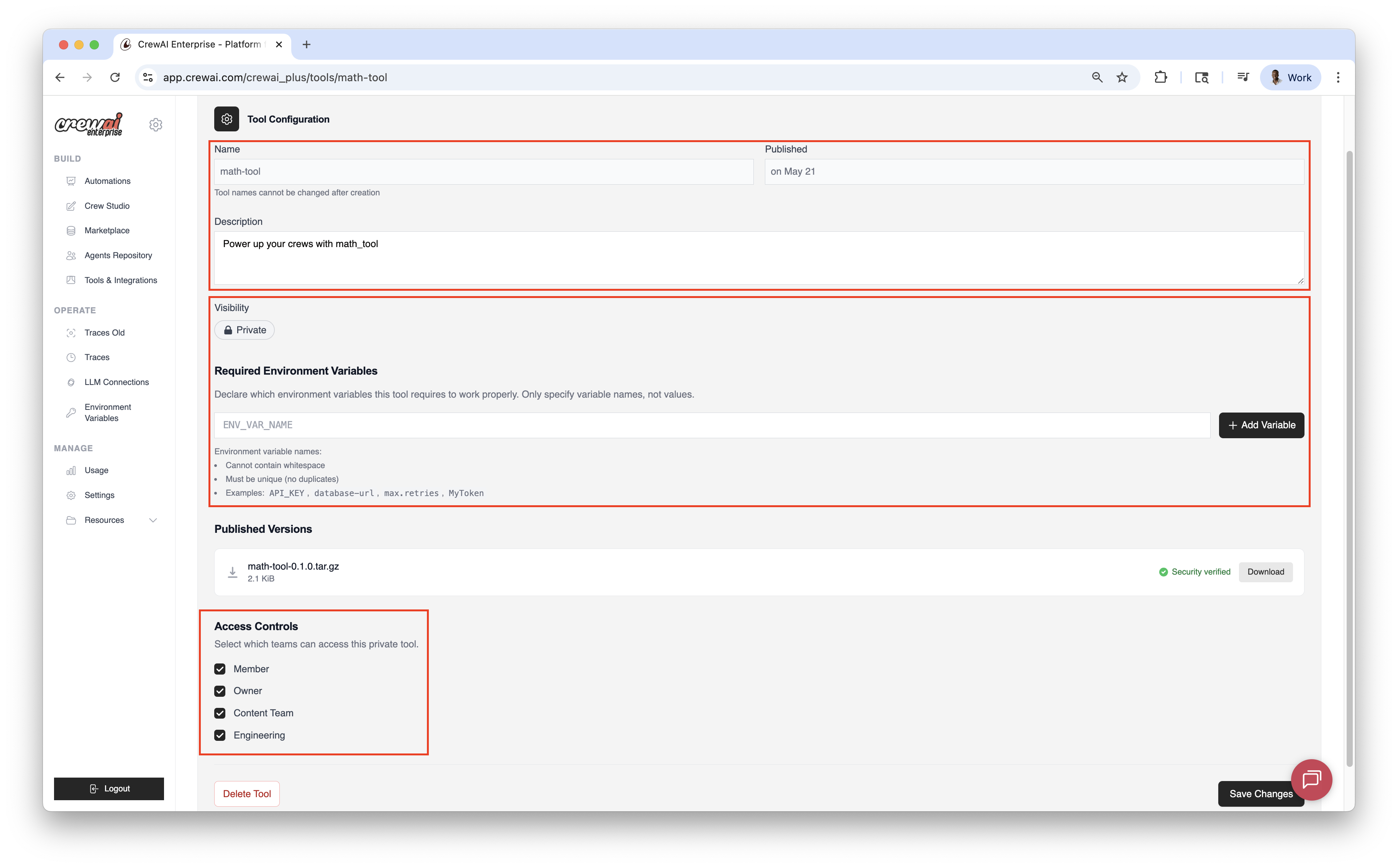Click Save Changes
The width and height of the screenshot is (1398, 868).
(x=1261, y=793)
